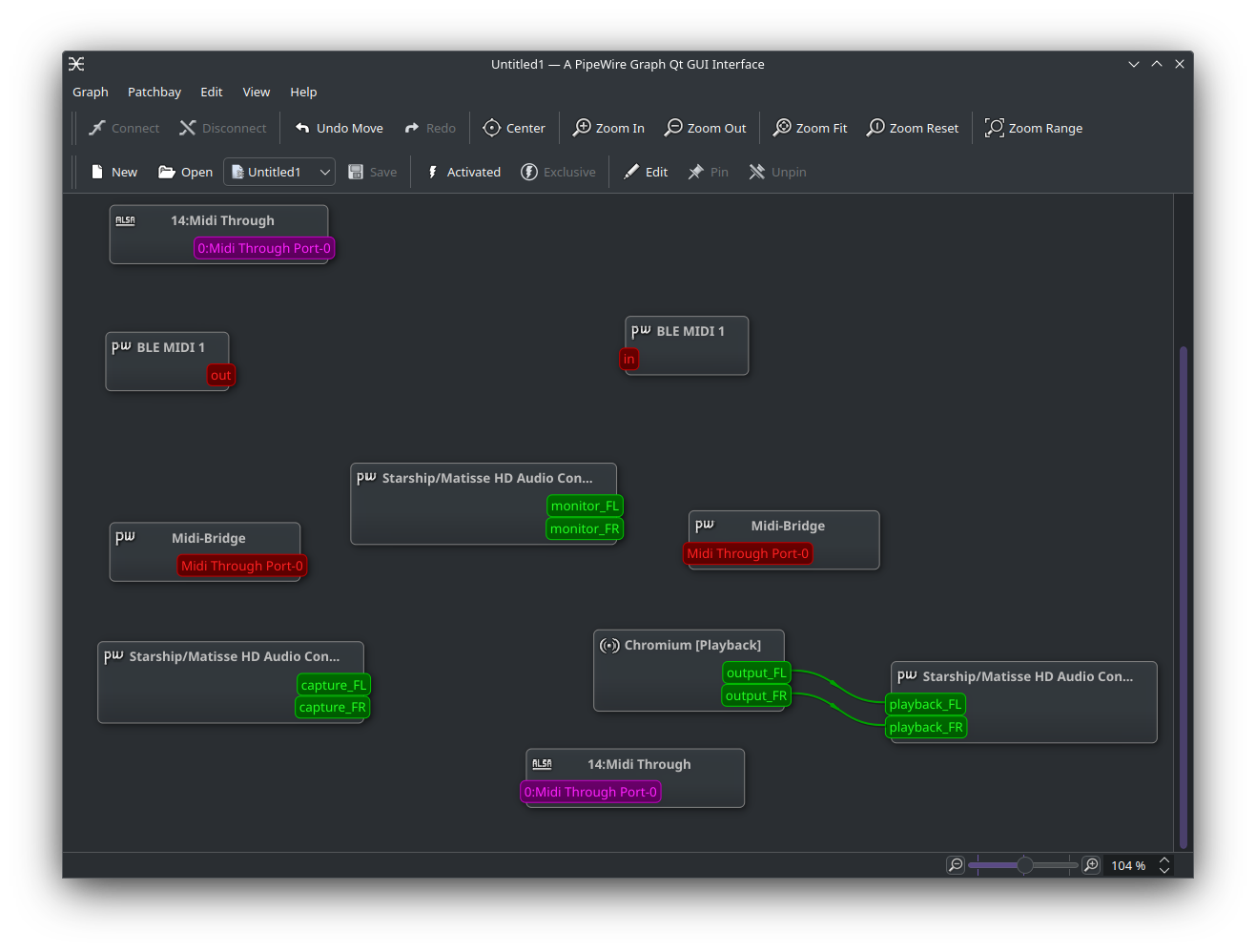Open the Help menu

pyautogui.click(x=303, y=92)
